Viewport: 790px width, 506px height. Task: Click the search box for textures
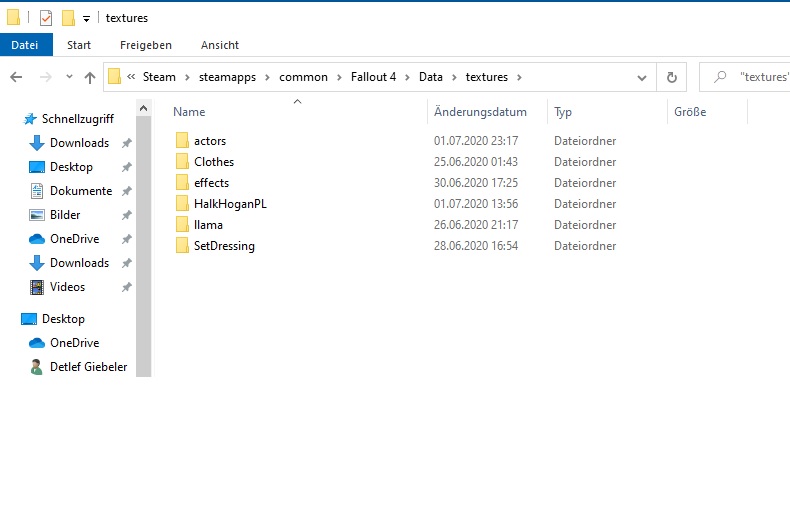click(750, 77)
